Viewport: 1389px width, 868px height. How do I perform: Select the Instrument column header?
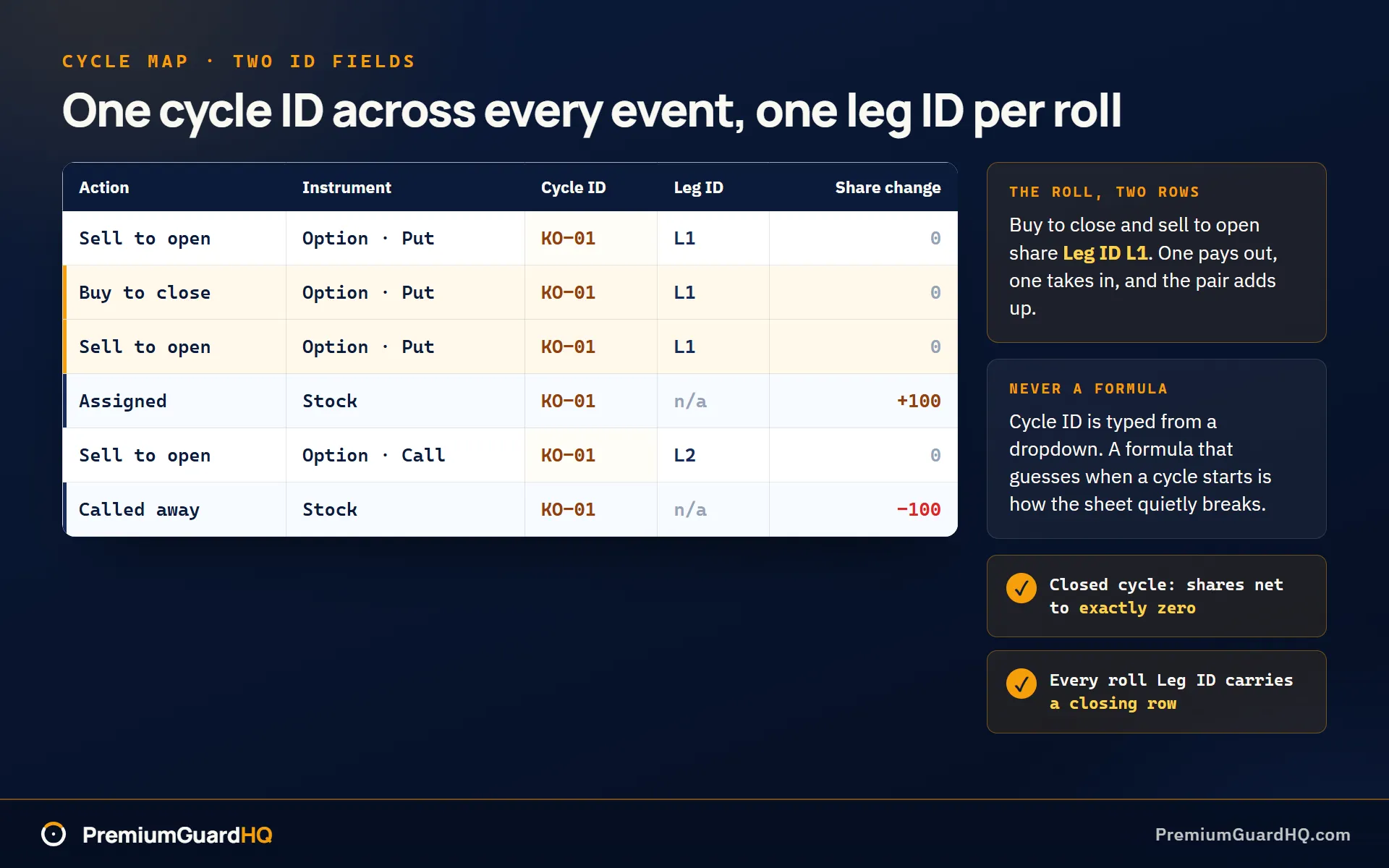click(x=347, y=187)
